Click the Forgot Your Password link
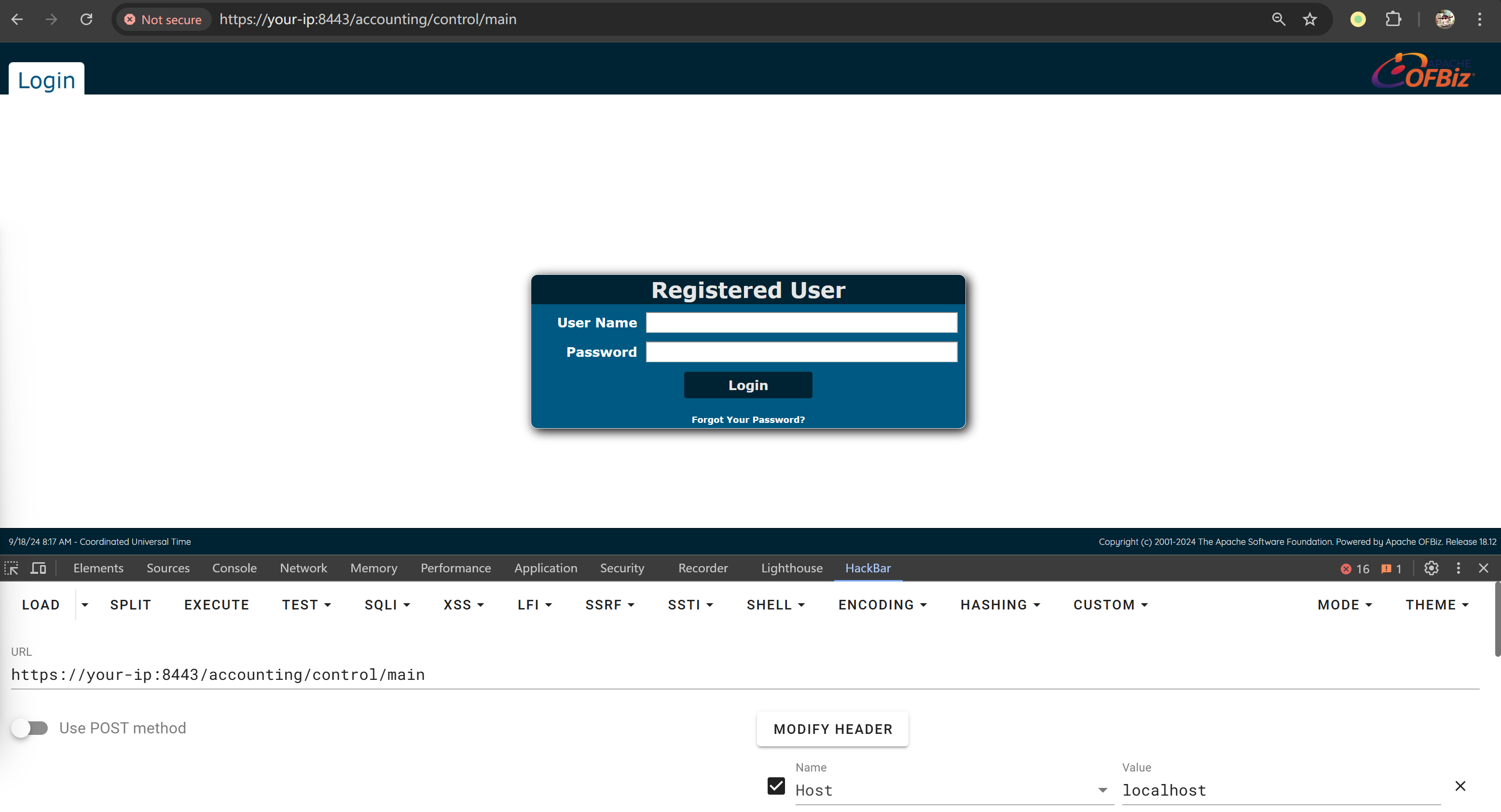This screenshot has width=1501, height=812. (x=747, y=420)
